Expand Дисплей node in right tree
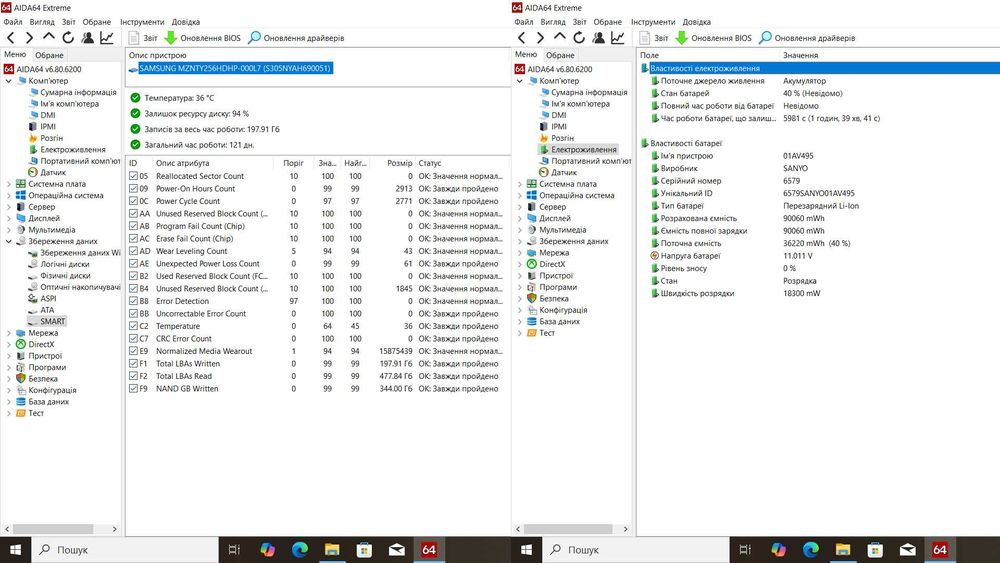 click(x=520, y=218)
